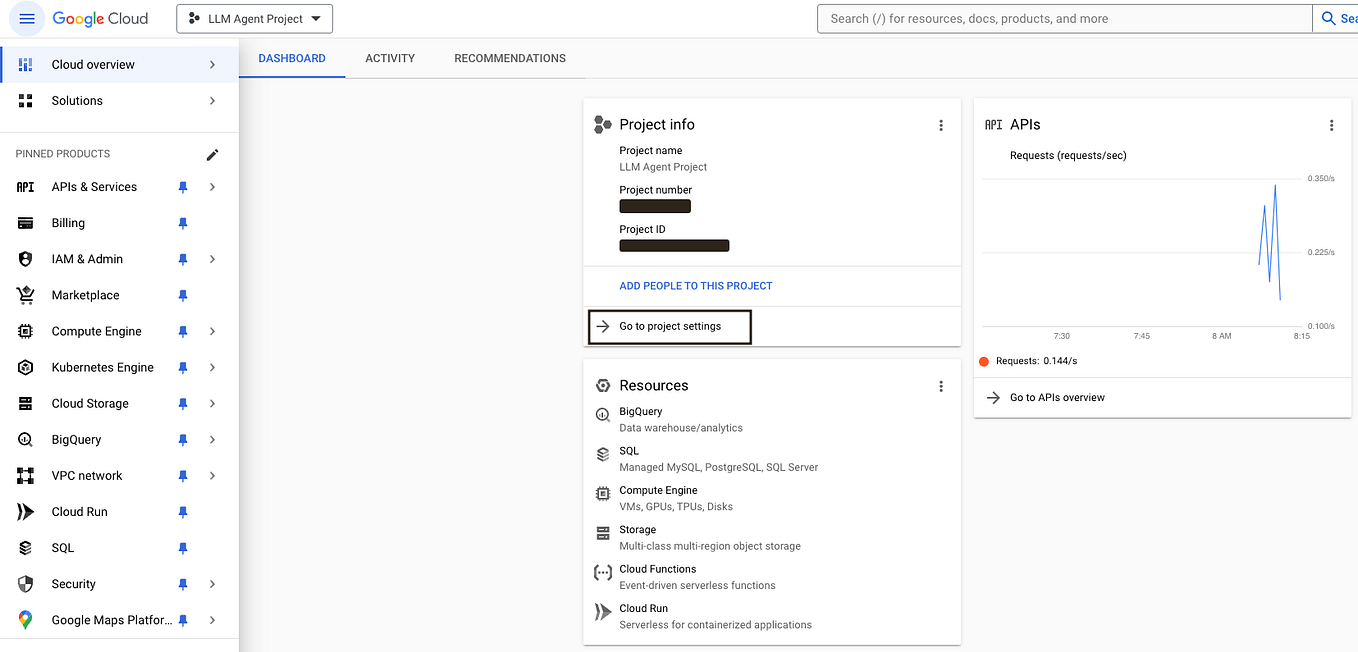Viewport: 1358px width, 652px height.
Task: Open the navigation menu
Action: coord(26,18)
